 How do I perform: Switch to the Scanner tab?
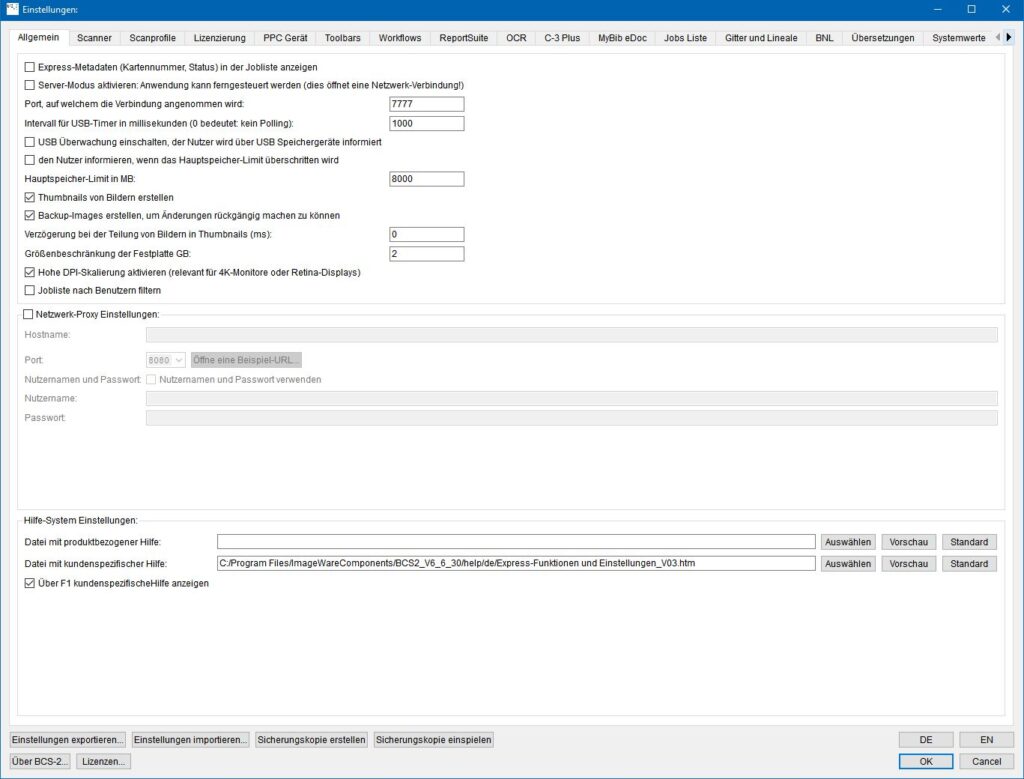(x=94, y=38)
